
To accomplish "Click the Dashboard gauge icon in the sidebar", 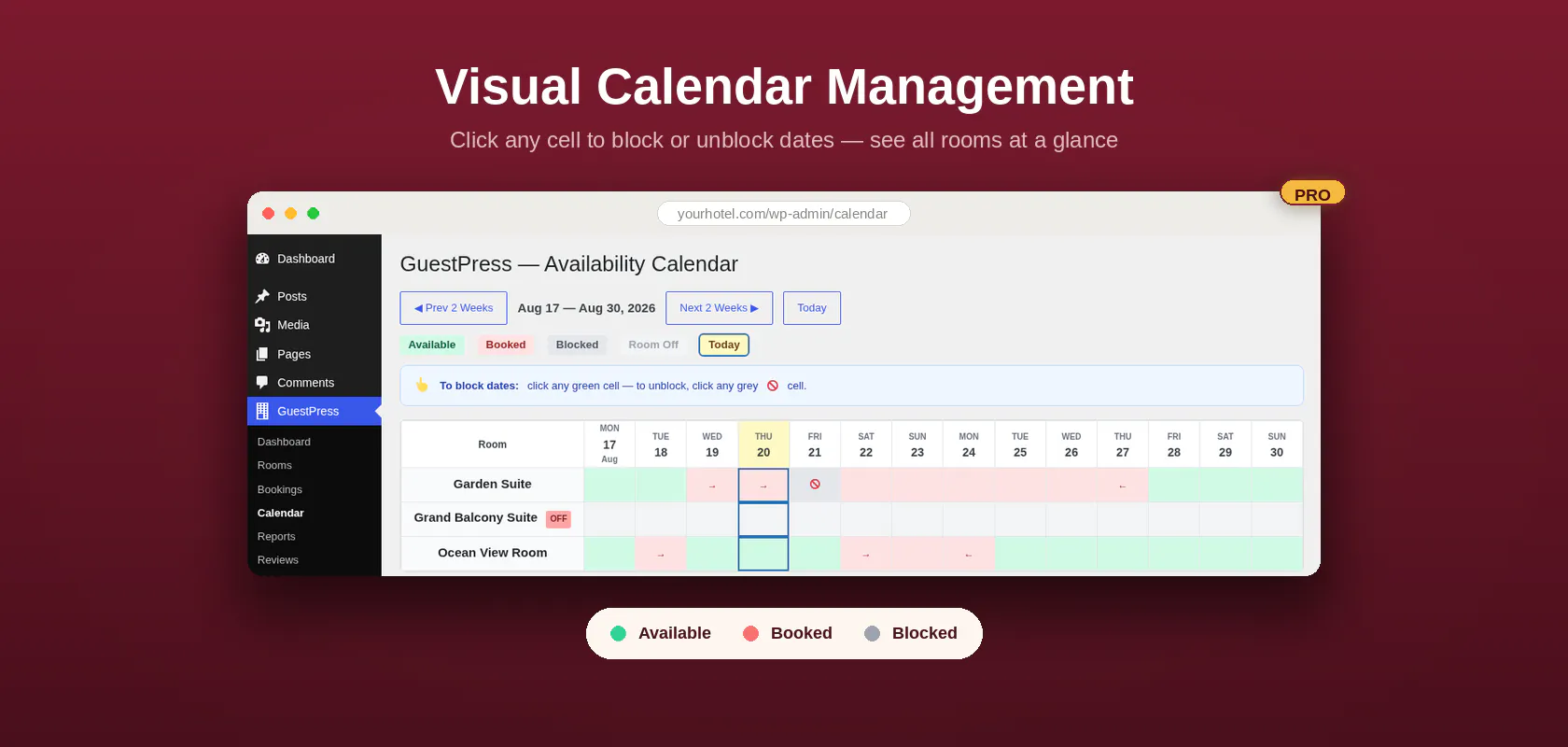I will click(x=262, y=259).
